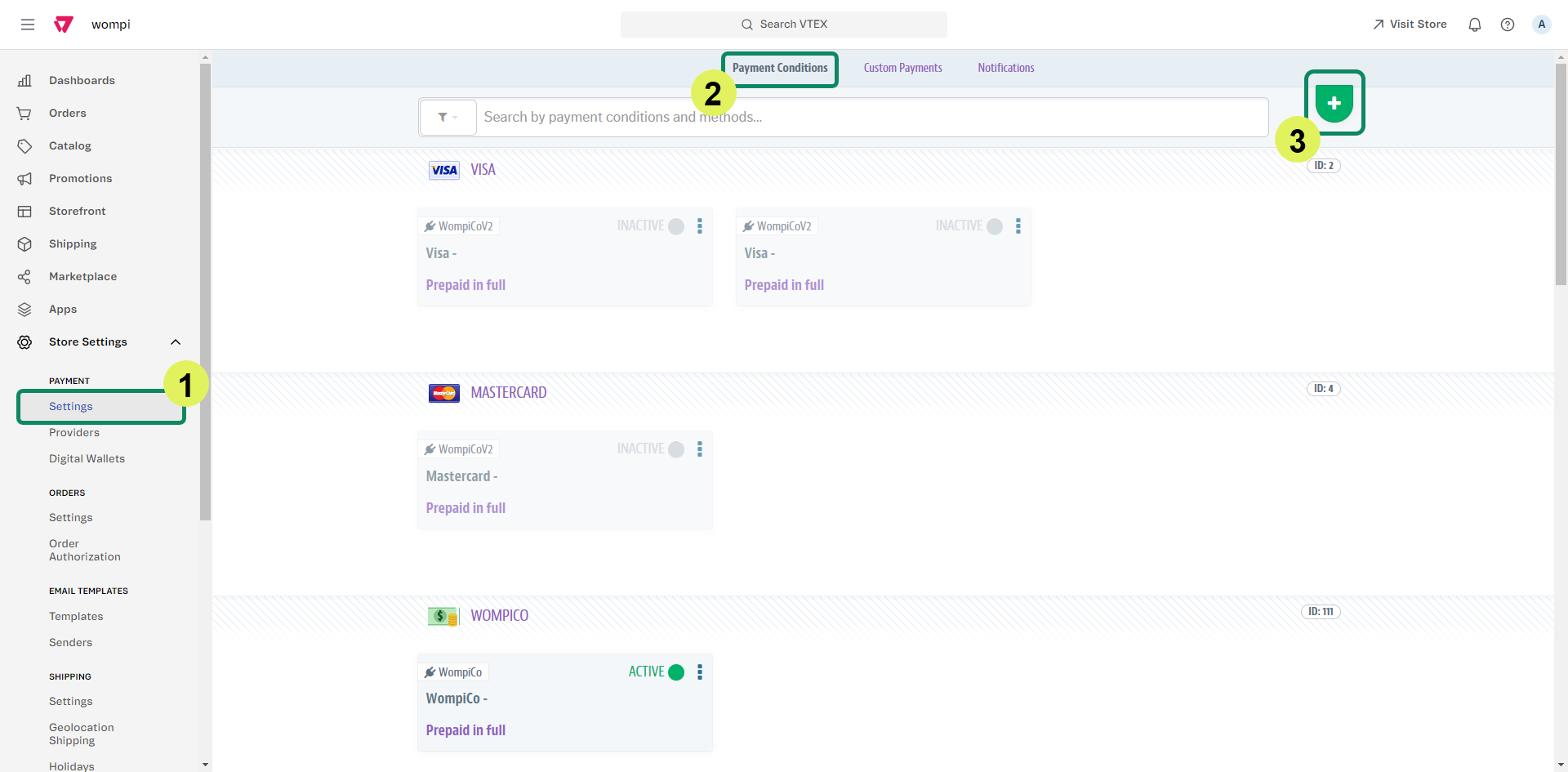Open Providers under Payment section
The height and width of the screenshot is (772, 1568).
click(x=74, y=433)
